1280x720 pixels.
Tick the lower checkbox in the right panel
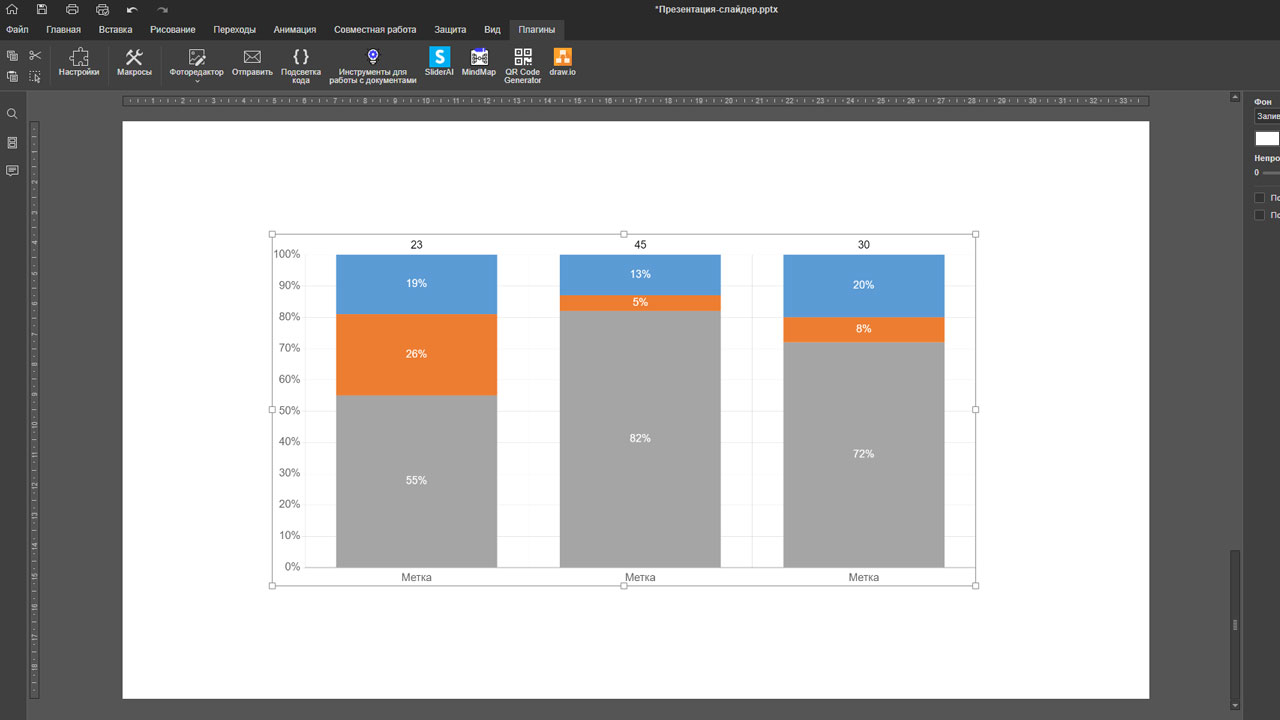pos(1260,215)
